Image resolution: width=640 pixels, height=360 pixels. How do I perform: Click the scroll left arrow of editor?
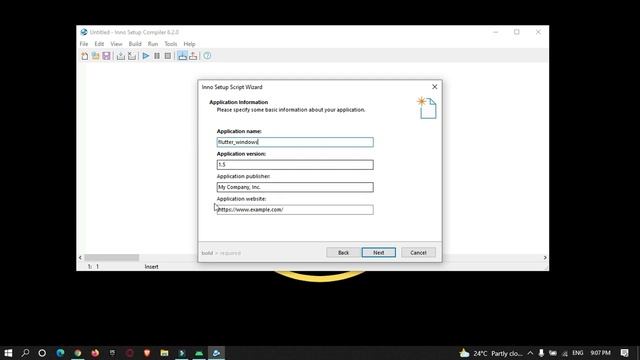tap(80, 258)
